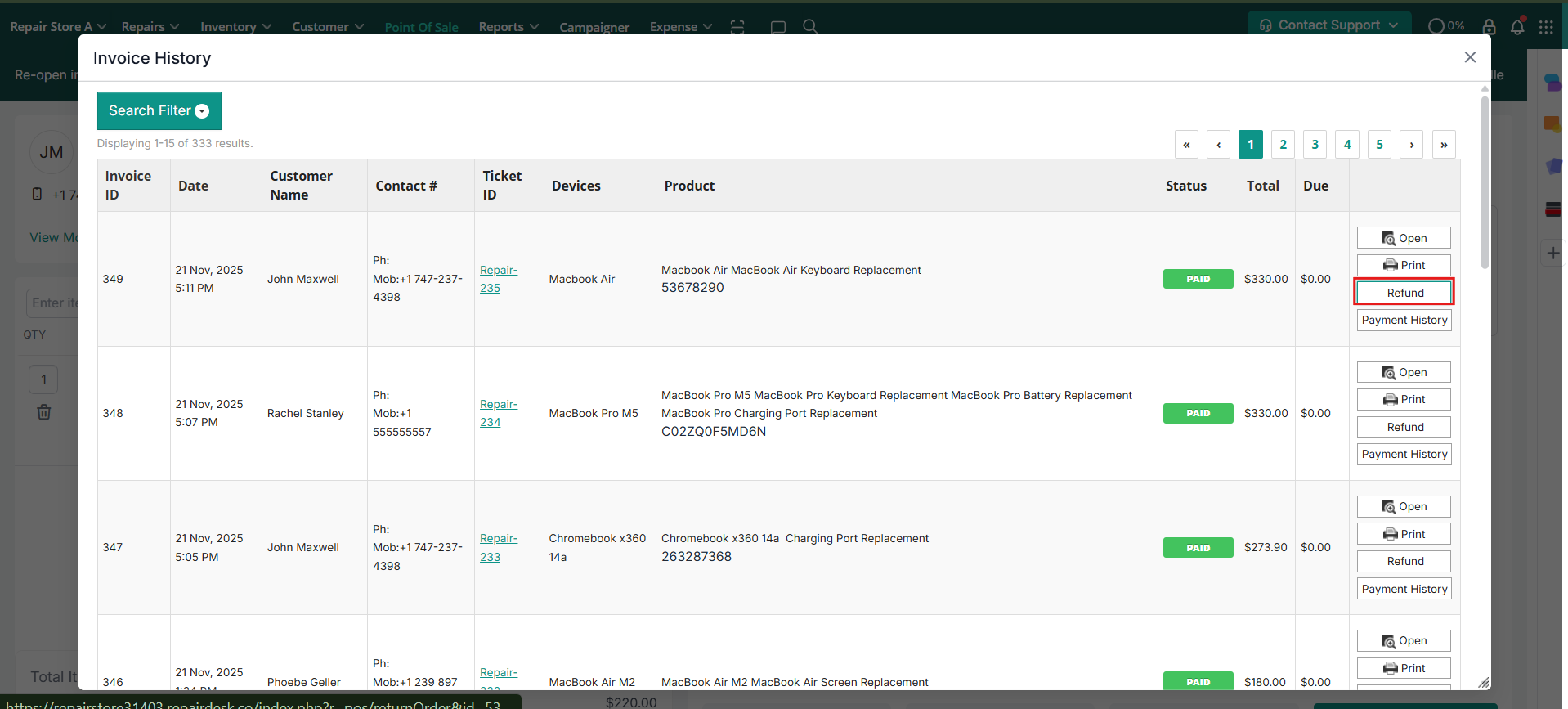Screen dimensions: 1568x709
Task: Close the Invoice History dialog
Action: point(1470,57)
